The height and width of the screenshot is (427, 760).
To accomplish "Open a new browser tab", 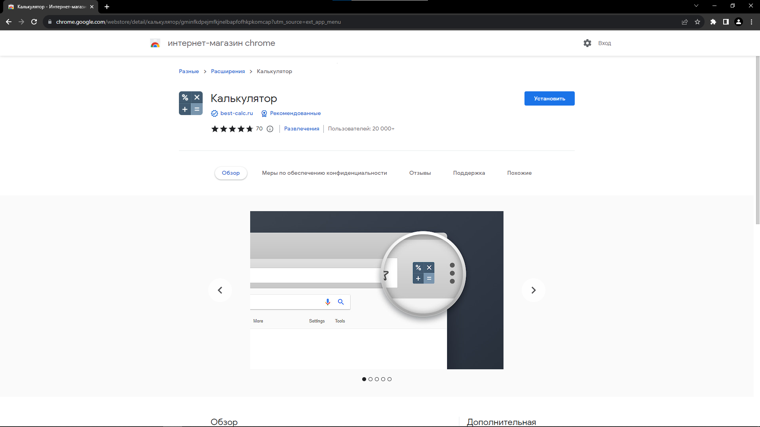I will click(107, 7).
